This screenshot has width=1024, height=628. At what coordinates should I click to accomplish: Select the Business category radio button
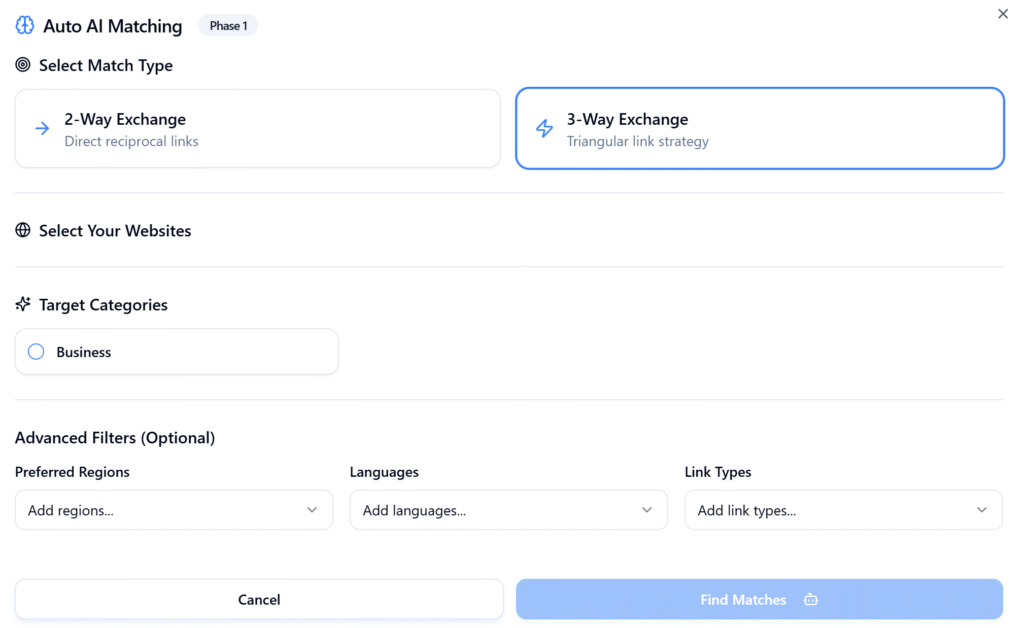36,352
